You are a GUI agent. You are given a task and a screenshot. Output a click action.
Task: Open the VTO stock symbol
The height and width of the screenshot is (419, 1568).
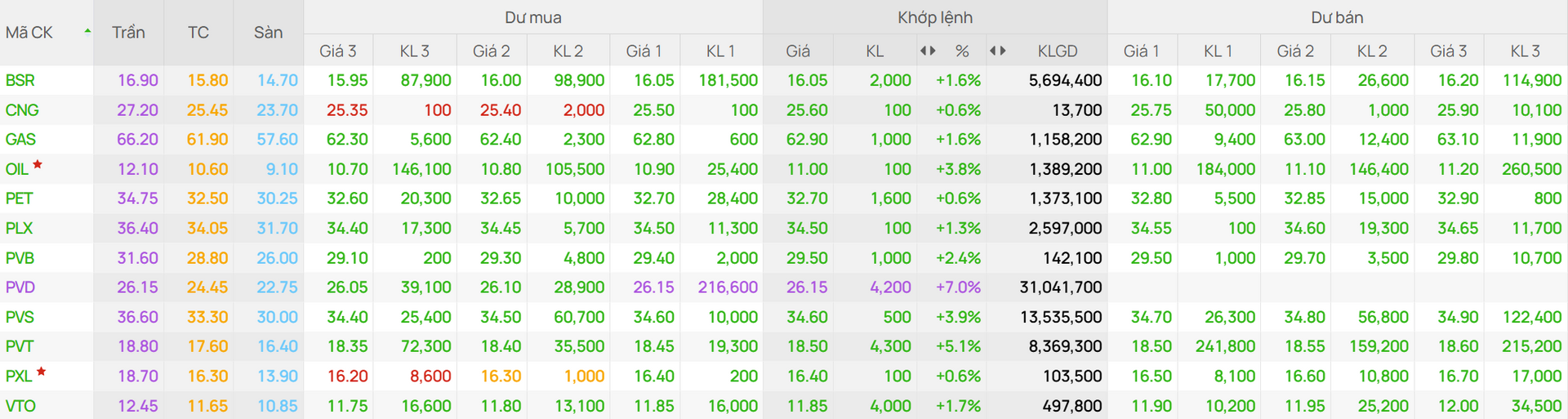click(x=20, y=406)
